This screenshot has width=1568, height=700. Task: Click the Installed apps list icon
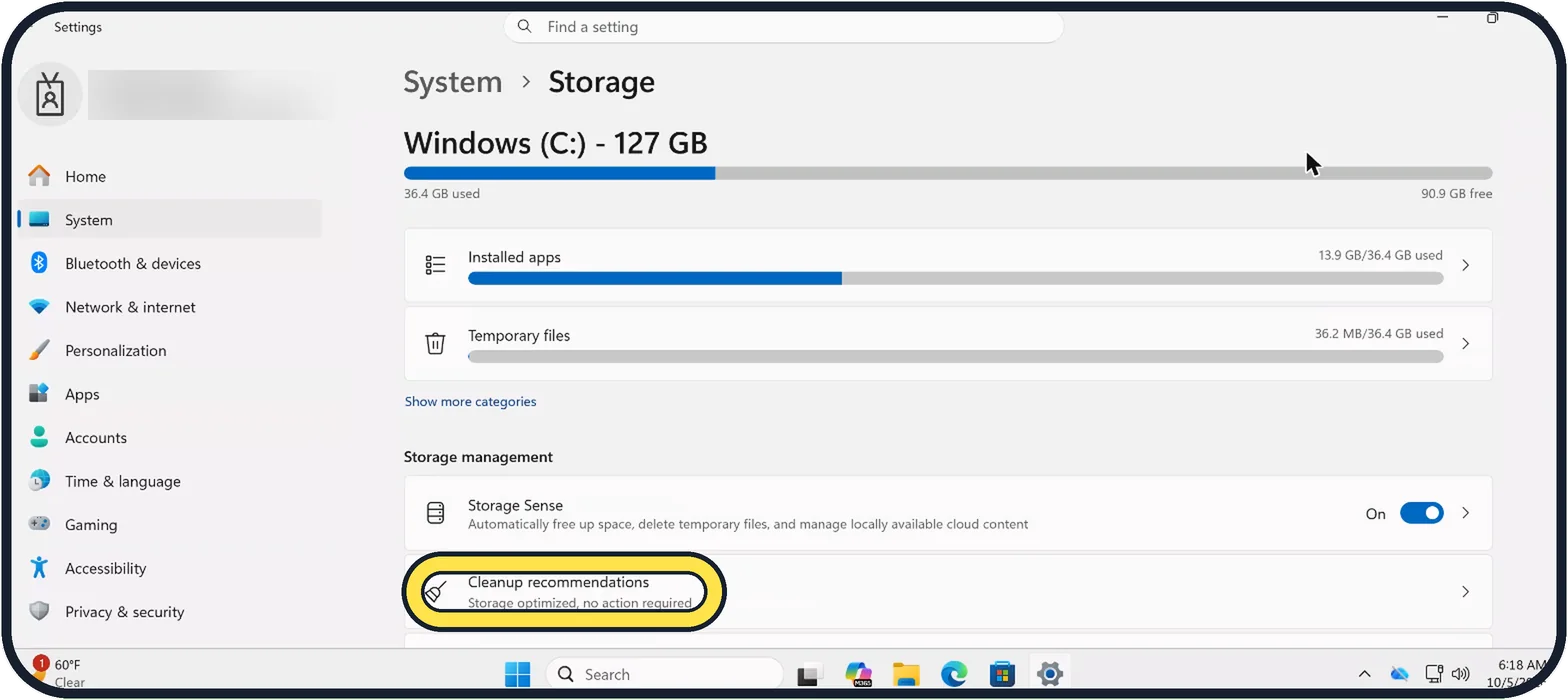[435, 265]
